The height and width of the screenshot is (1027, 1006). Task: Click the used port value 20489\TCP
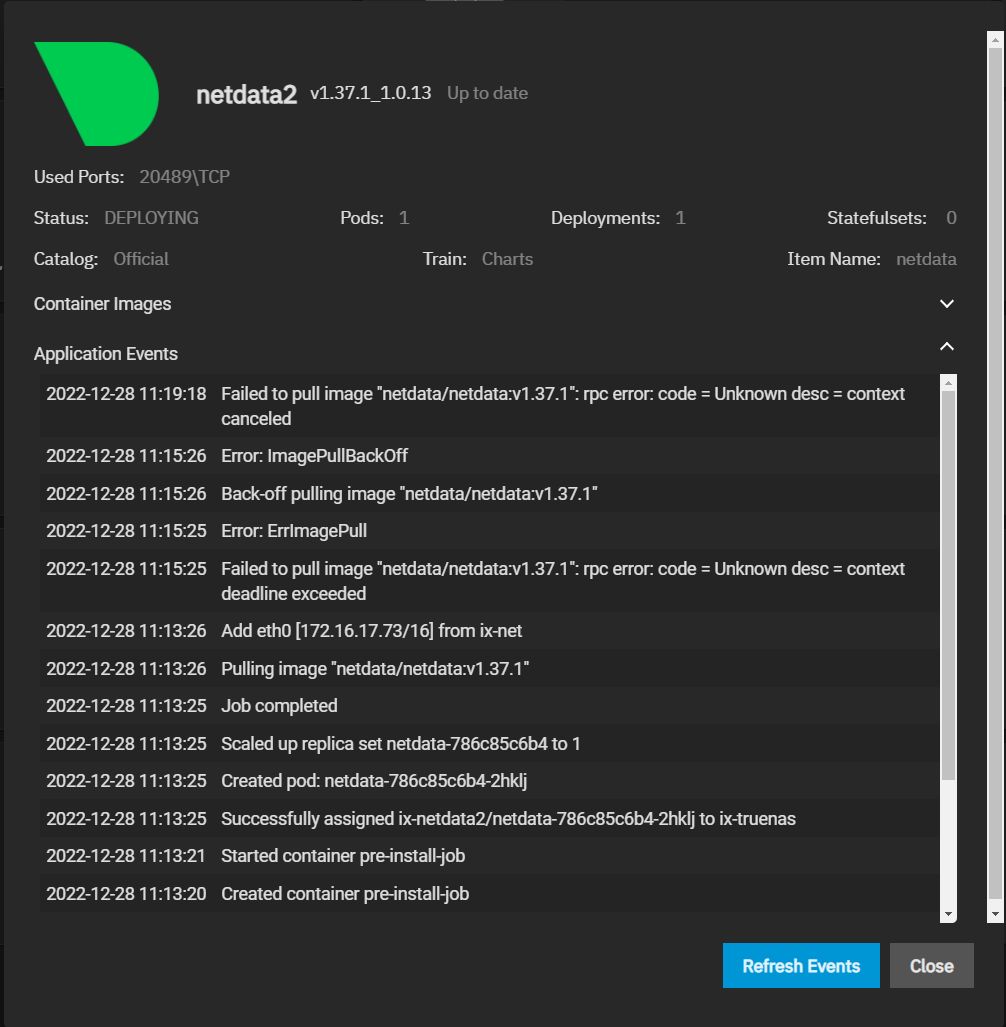click(185, 177)
